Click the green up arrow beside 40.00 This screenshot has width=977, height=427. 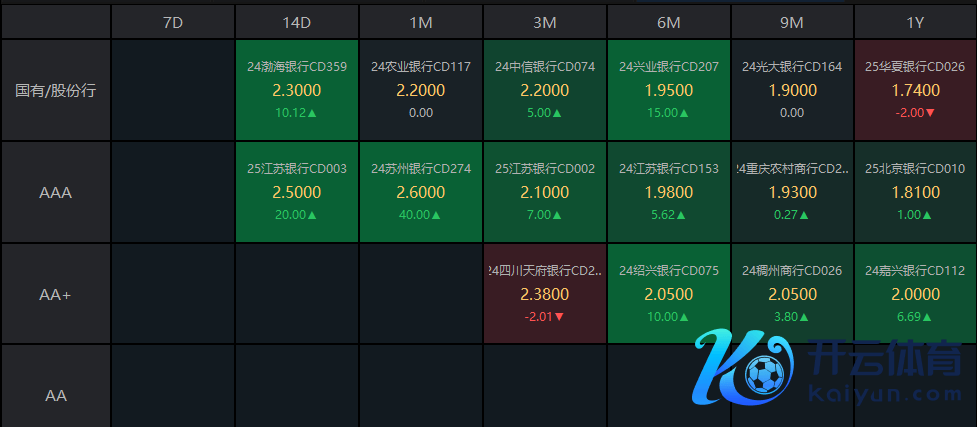438,215
